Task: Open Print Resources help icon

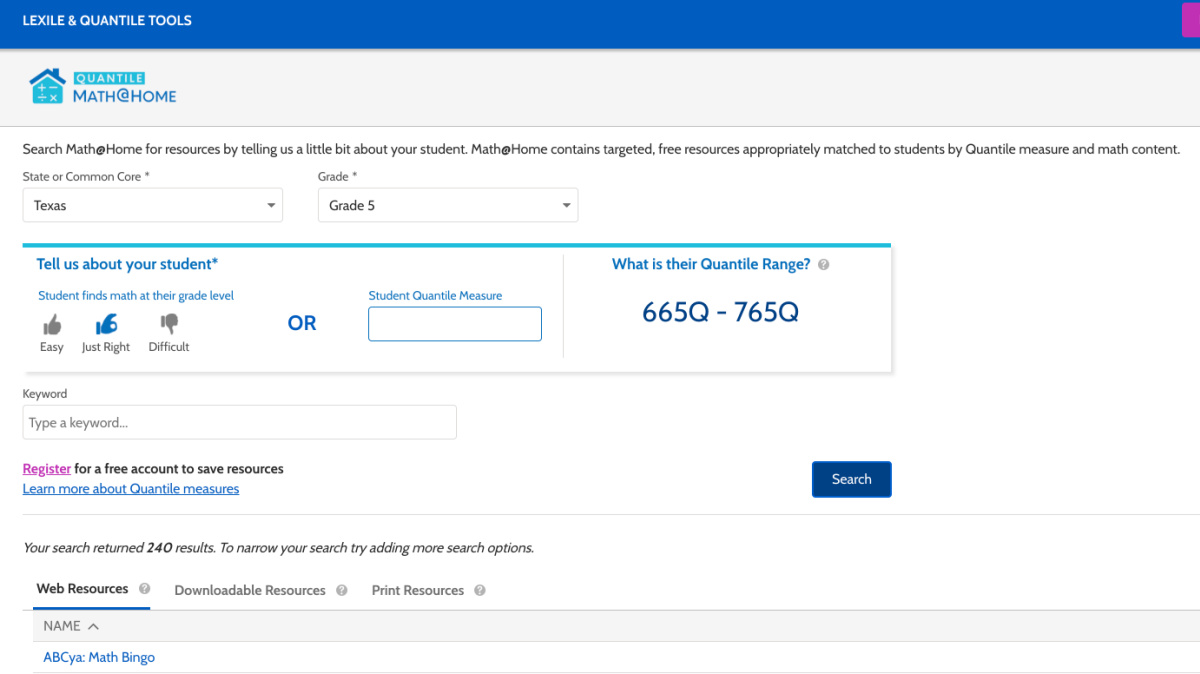Action: [480, 590]
